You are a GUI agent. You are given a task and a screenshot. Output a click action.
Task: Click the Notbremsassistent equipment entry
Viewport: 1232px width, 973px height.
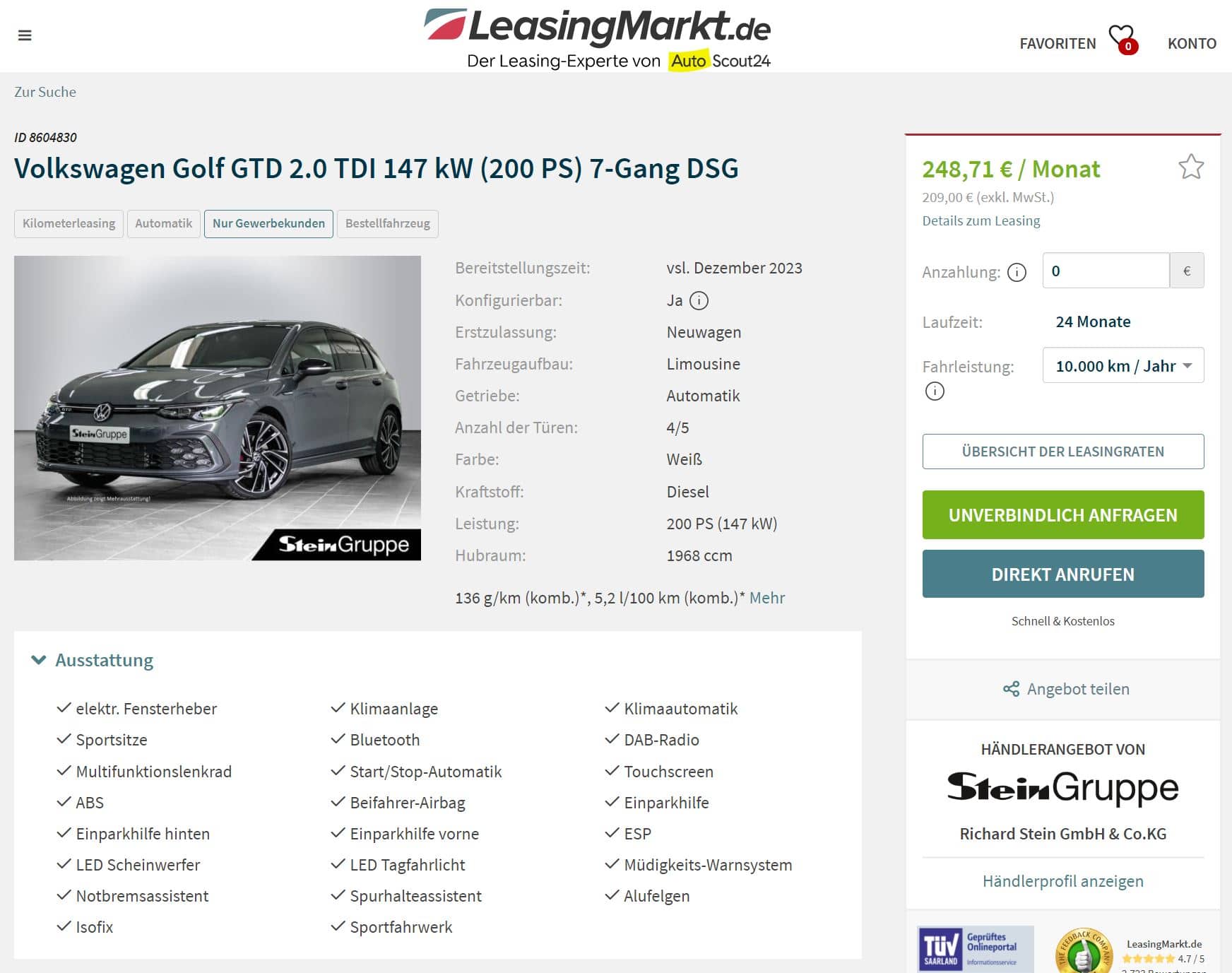(x=142, y=896)
